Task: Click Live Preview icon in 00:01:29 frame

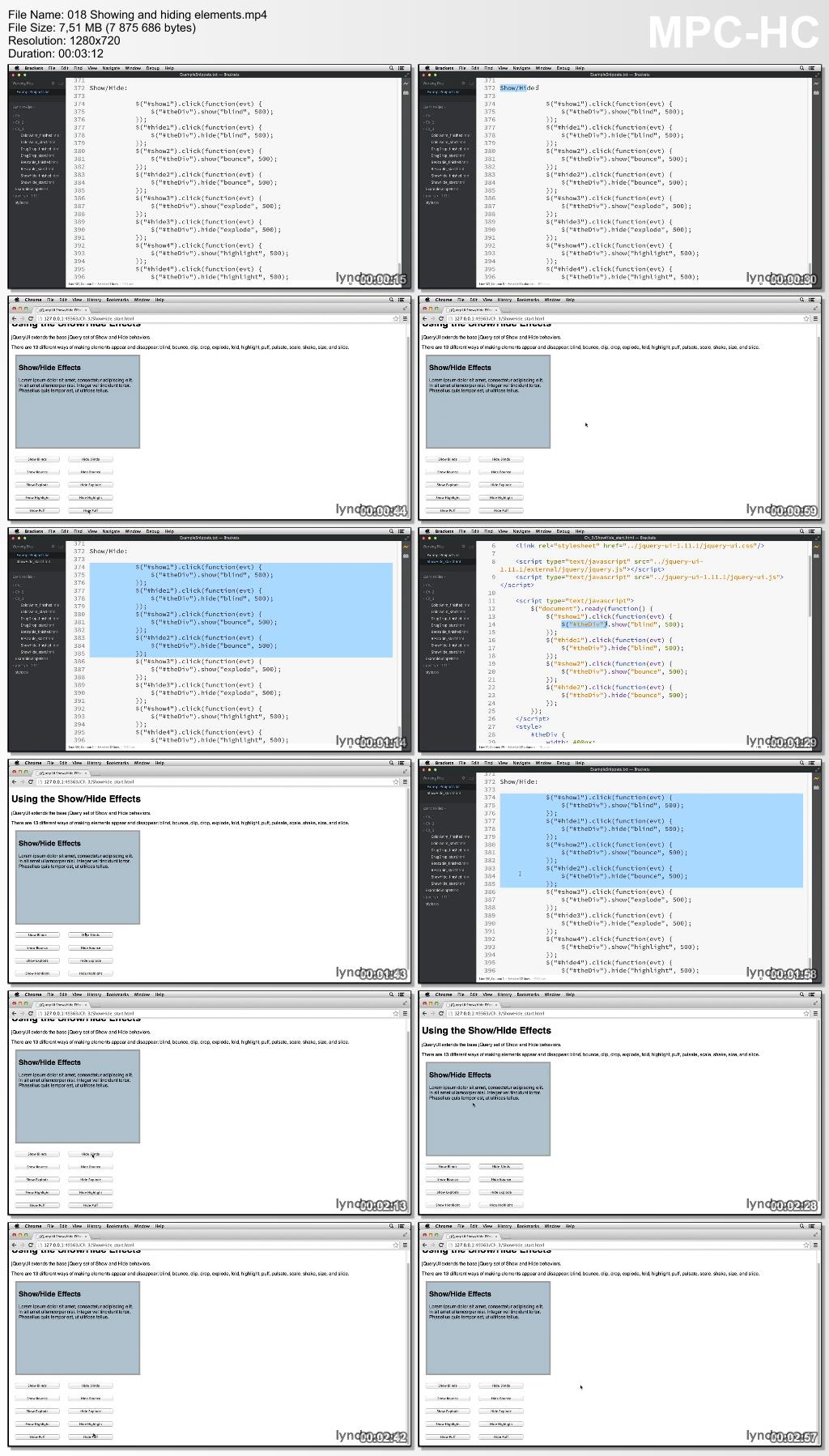Action: (x=818, y=546)
